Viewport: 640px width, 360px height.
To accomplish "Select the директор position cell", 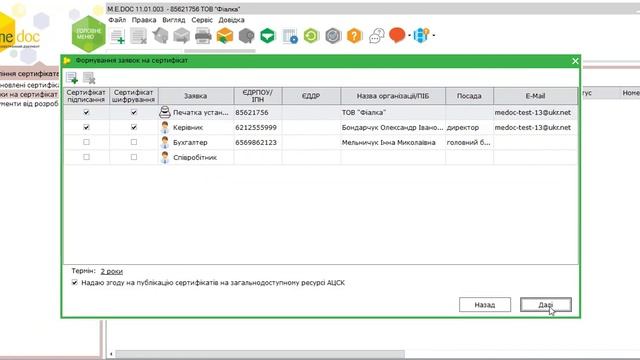I will pyautogui.click(x=469, y=127).
